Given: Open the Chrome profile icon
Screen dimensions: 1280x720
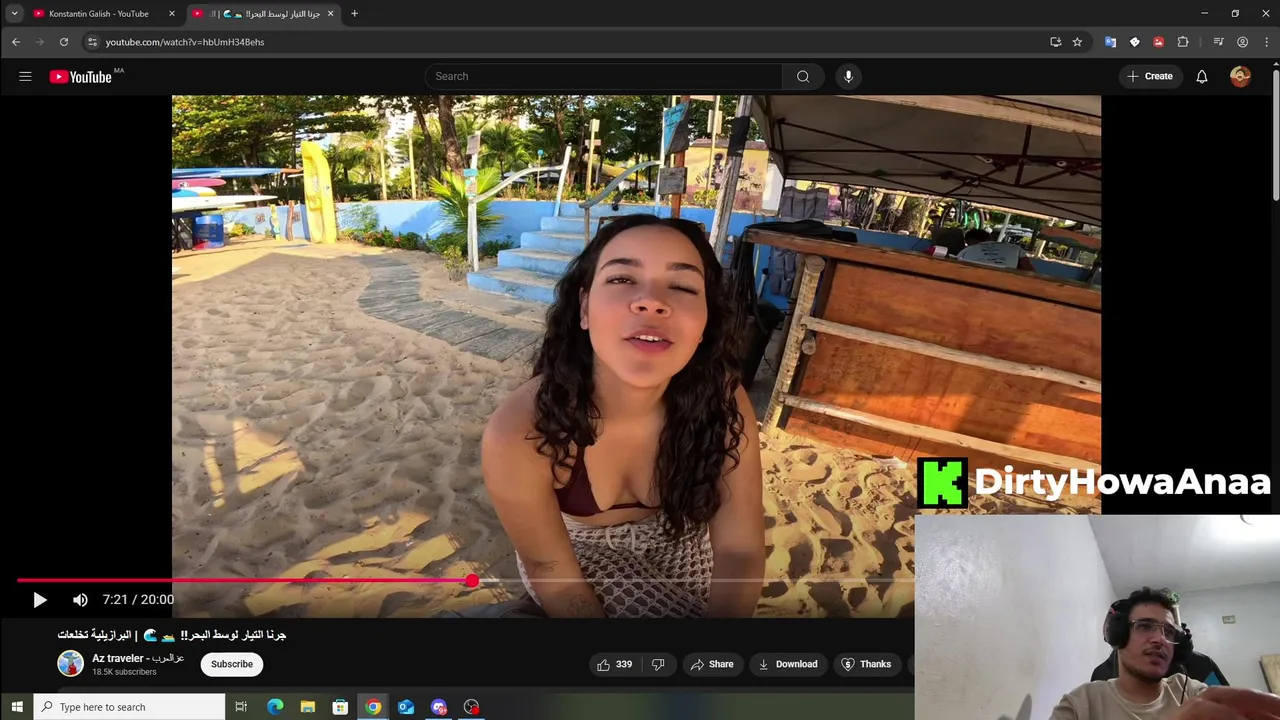Looking at the screenshot, I should click(1242, 42).
